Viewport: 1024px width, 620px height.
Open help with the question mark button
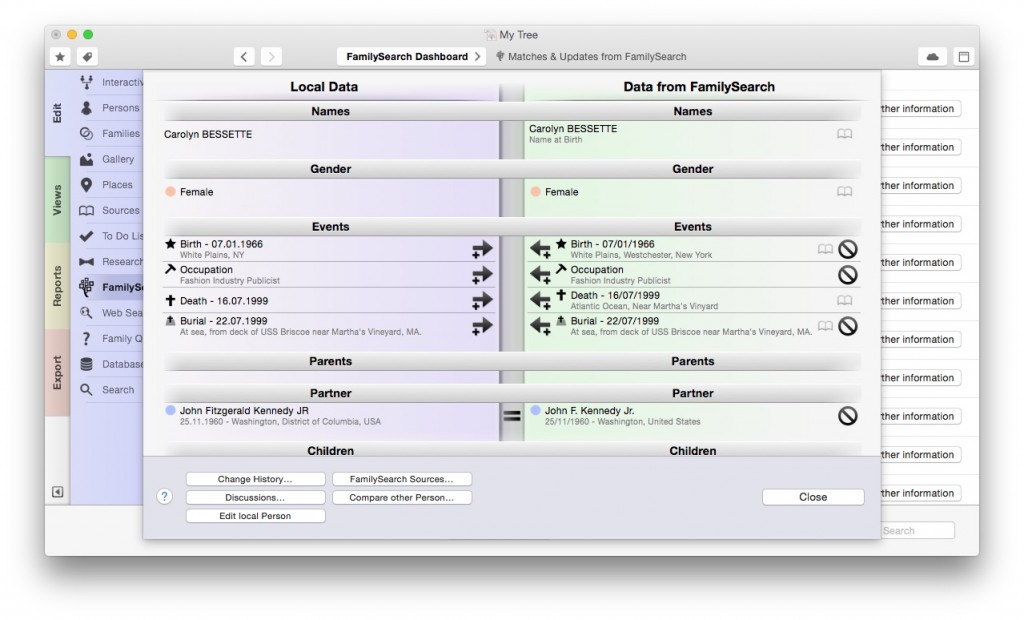165,497
